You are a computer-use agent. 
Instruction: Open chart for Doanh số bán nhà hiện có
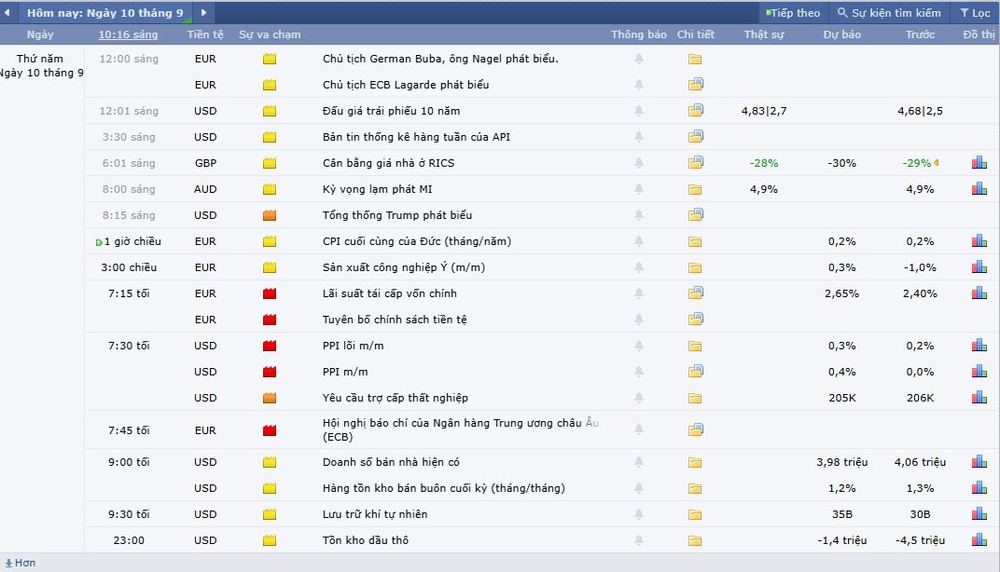tap(980, 462)
